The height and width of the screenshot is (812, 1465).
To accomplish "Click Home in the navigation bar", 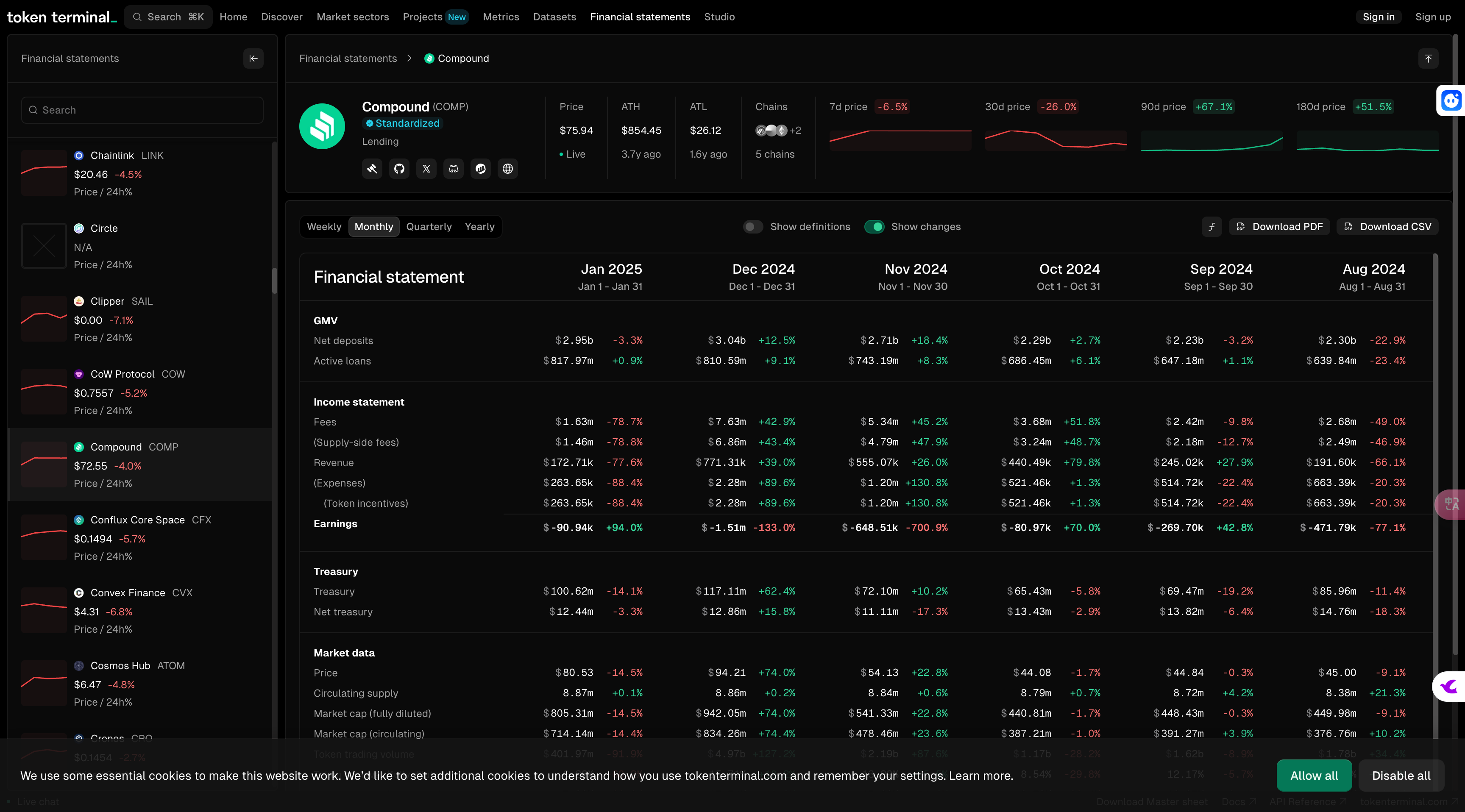I will [233, 17].
